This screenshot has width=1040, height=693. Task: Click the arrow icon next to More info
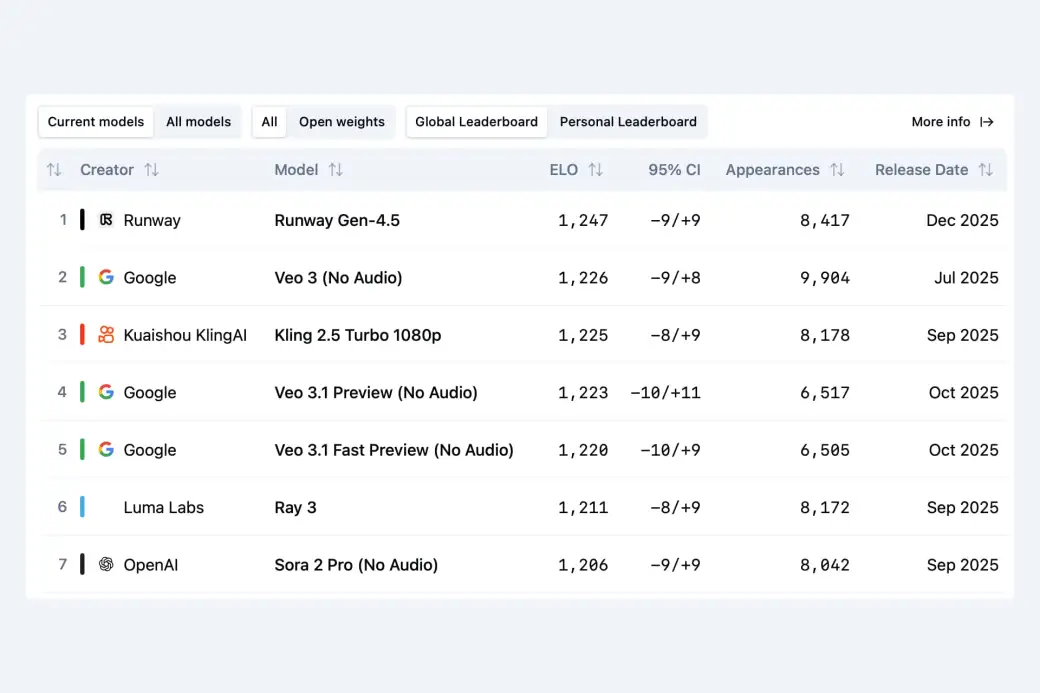987,122
